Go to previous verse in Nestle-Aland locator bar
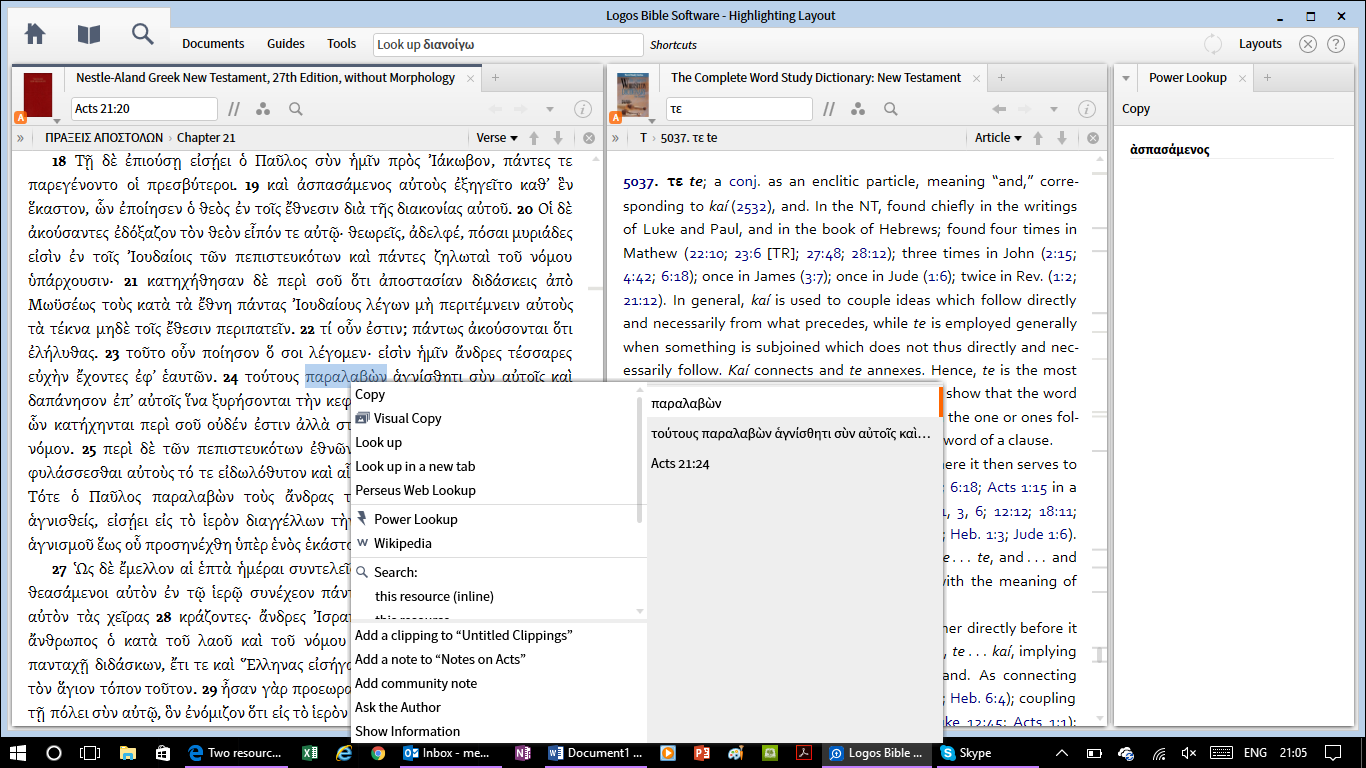1366x768 pixels. pyautogui.click(x=534, y=138)
